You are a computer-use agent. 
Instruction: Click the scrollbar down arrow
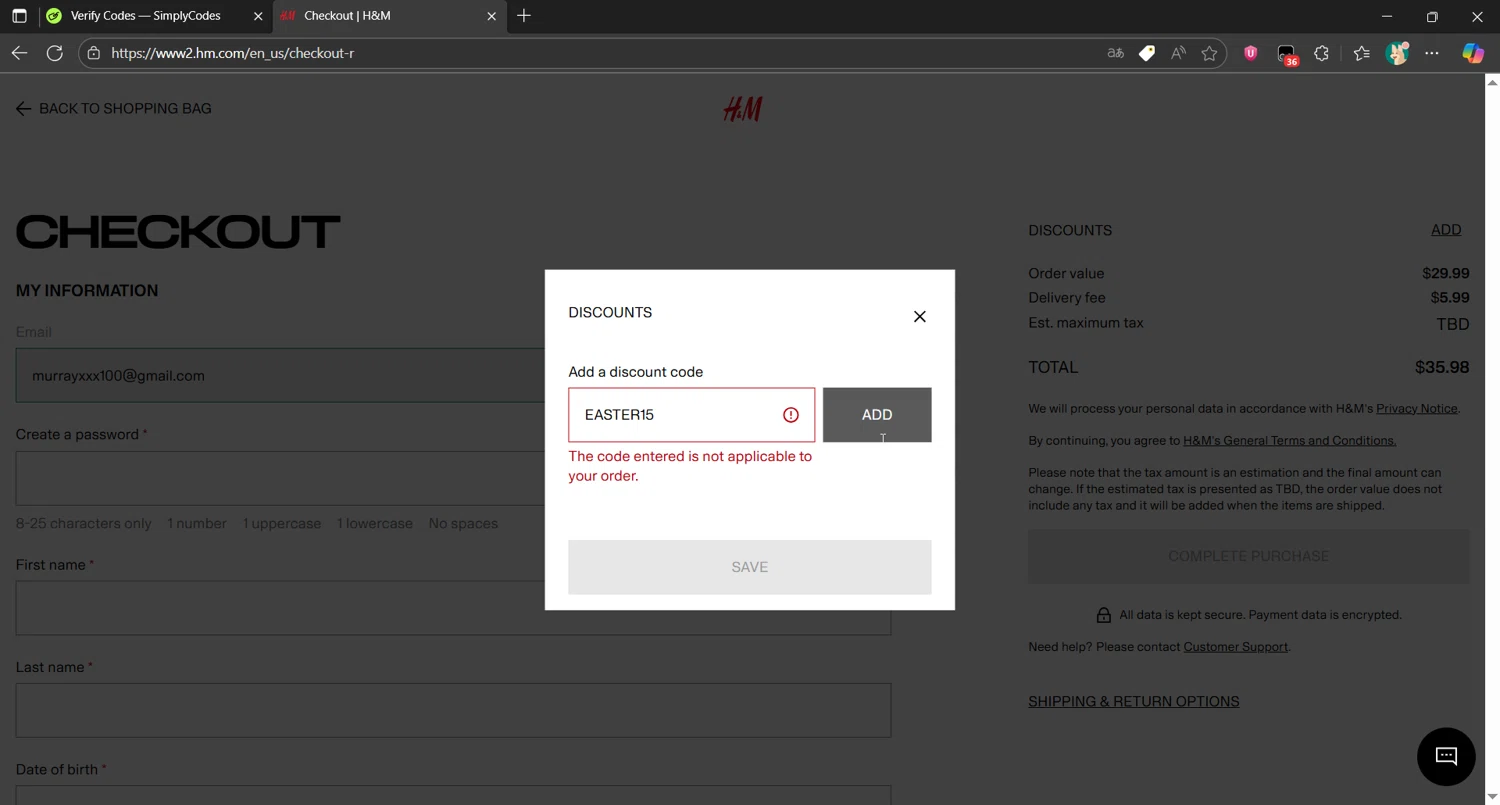[x=1492, y=797]
